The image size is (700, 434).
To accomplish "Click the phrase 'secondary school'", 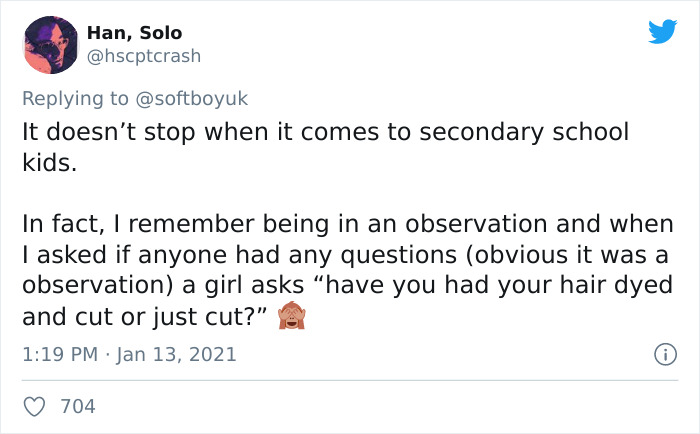I will (524, 132).
